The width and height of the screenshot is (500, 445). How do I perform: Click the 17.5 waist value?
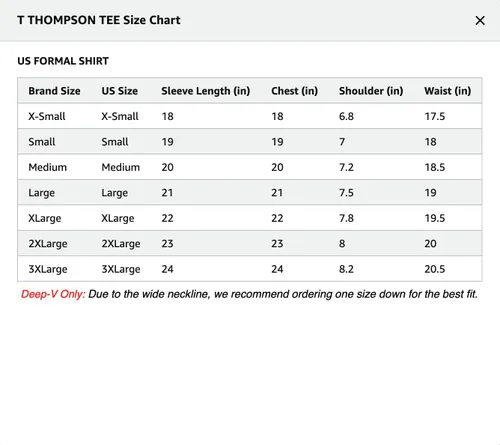pyautogui.click(x=435, y=116)
